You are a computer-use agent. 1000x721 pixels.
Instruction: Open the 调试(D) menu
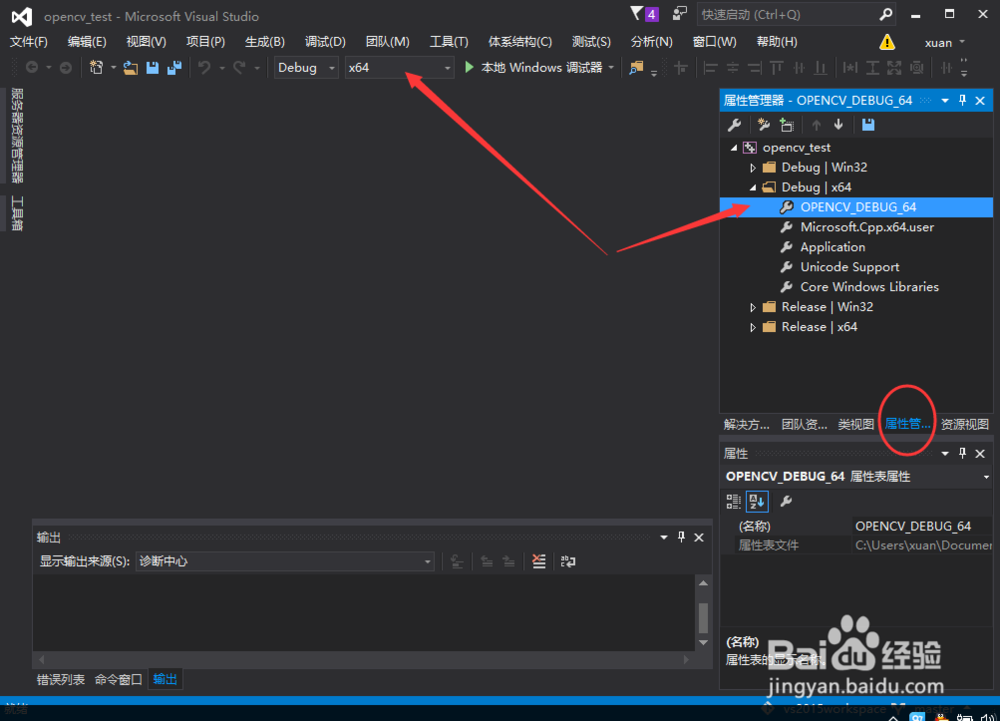click(x=325, y=42)
